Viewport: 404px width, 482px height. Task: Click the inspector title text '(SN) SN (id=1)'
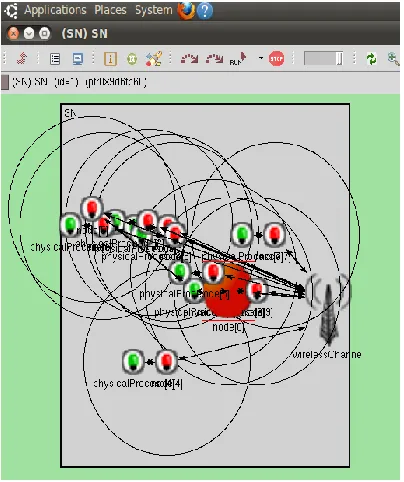coord(45,82)
